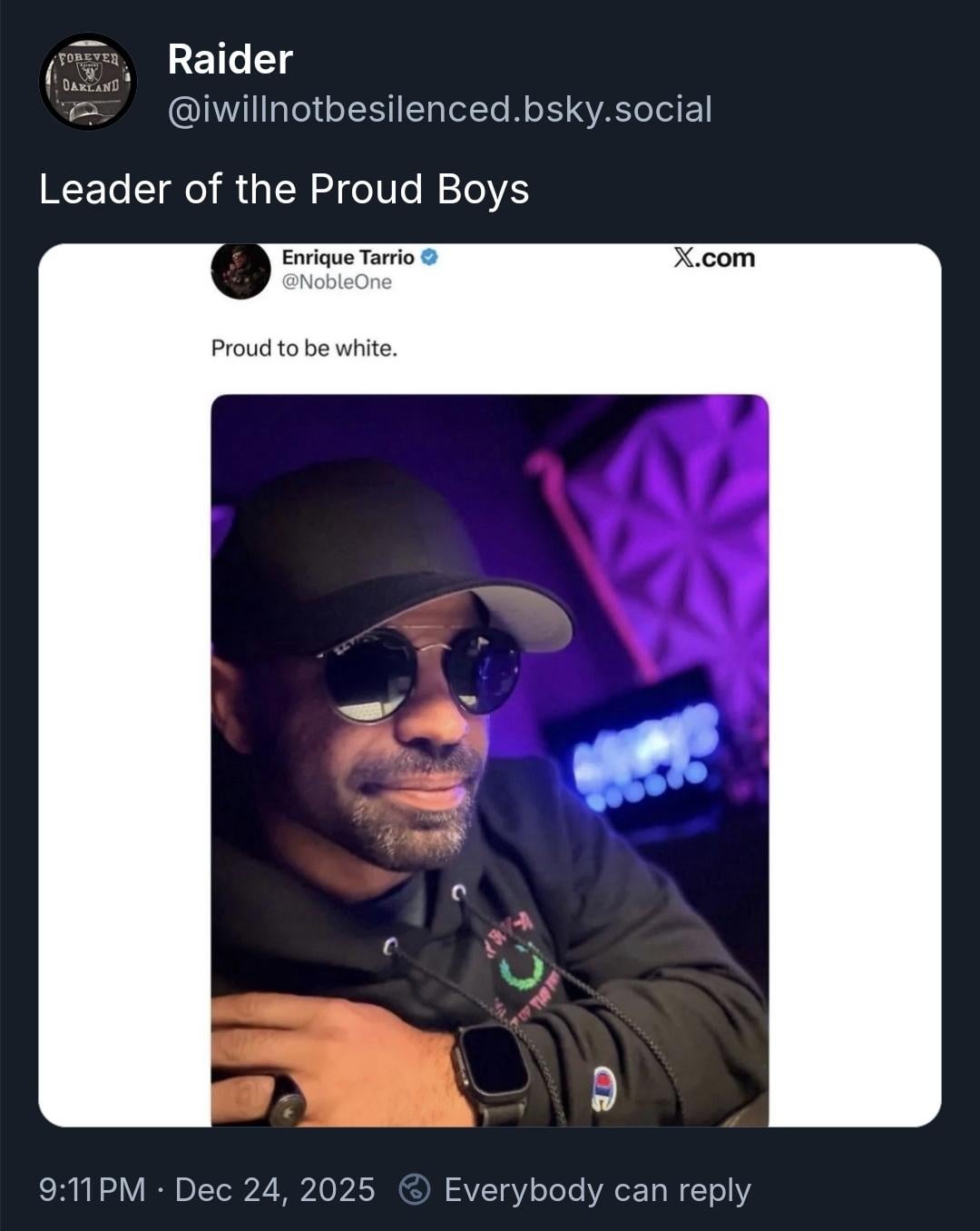Select the 'Leader of the Proud Boys' text
The image size is (980, 1231).
pyautogui.click(x=283, y=189)
